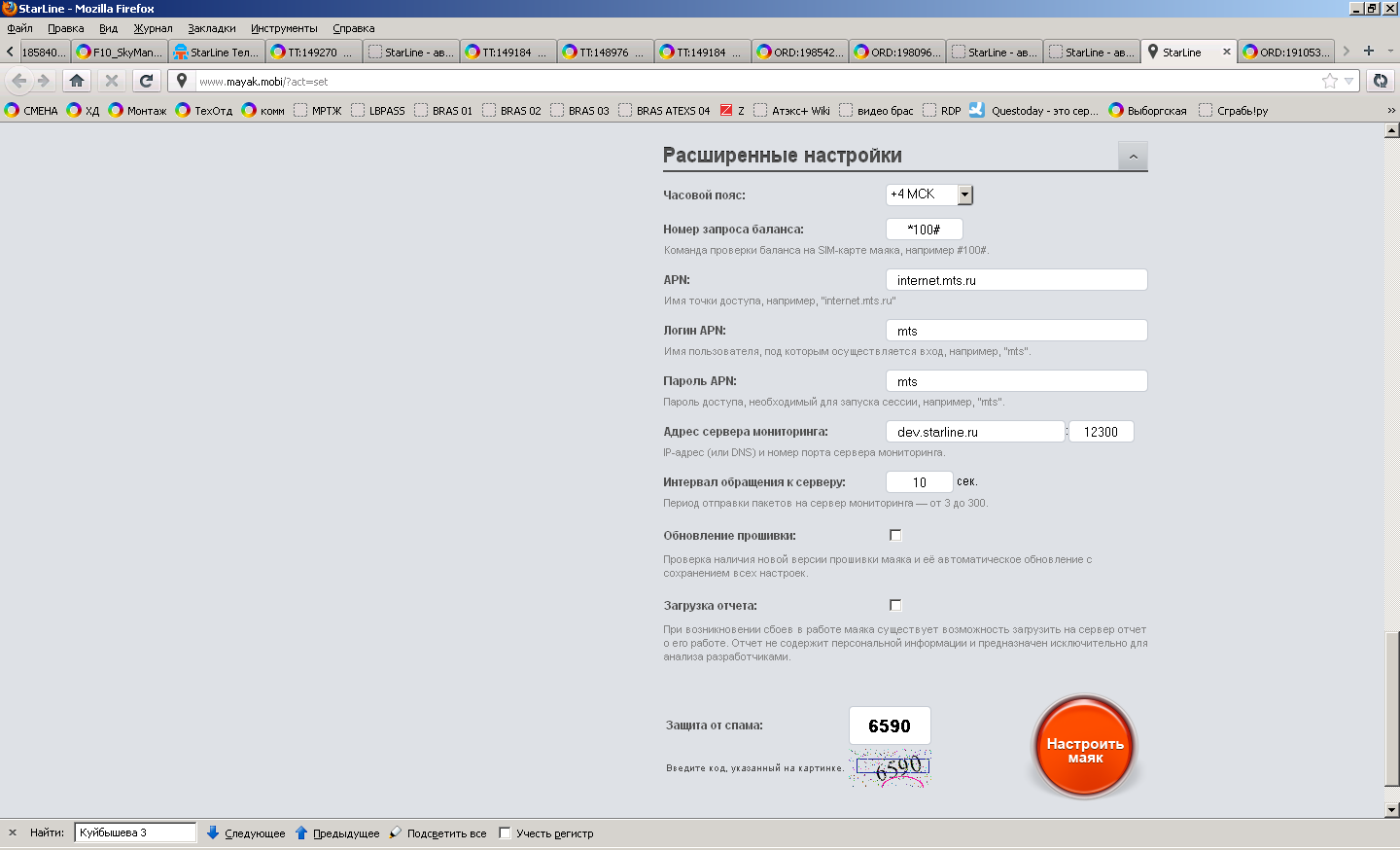Click the Stop loading X icon
The width and height of the screenshot is (1400, 850).
(x=111, y=81)
